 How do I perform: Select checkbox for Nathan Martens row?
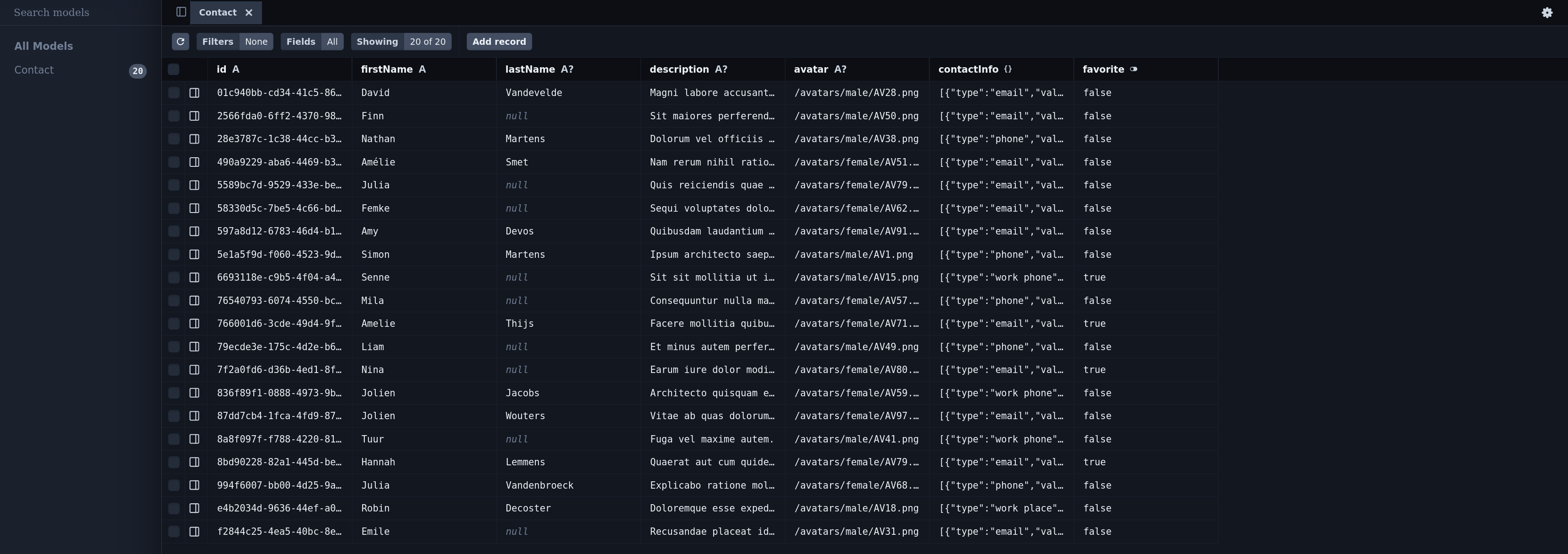pos(173,139)
